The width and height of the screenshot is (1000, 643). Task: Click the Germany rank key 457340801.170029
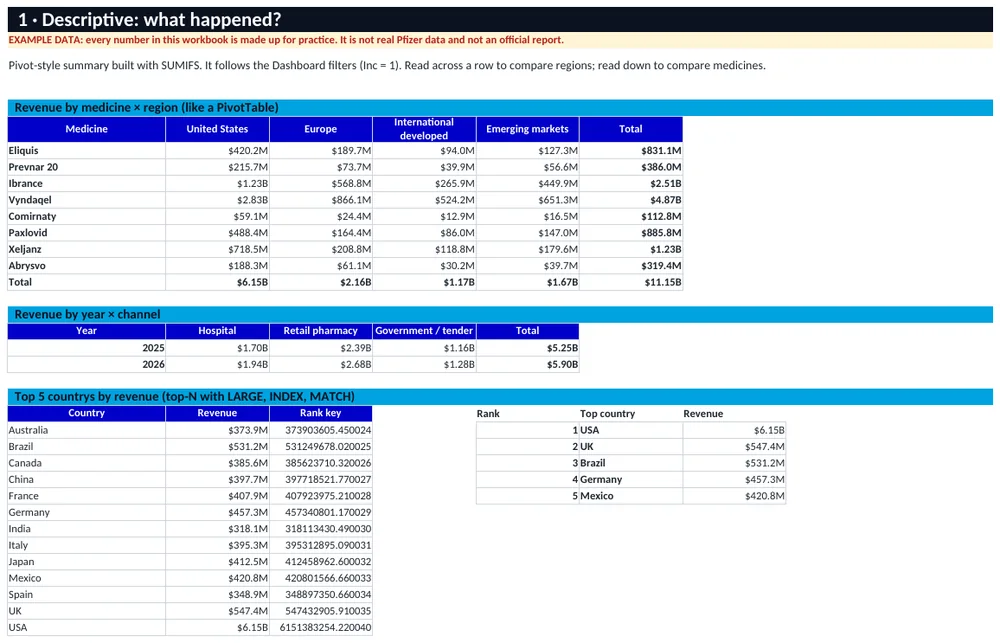(x=321, y=512)
